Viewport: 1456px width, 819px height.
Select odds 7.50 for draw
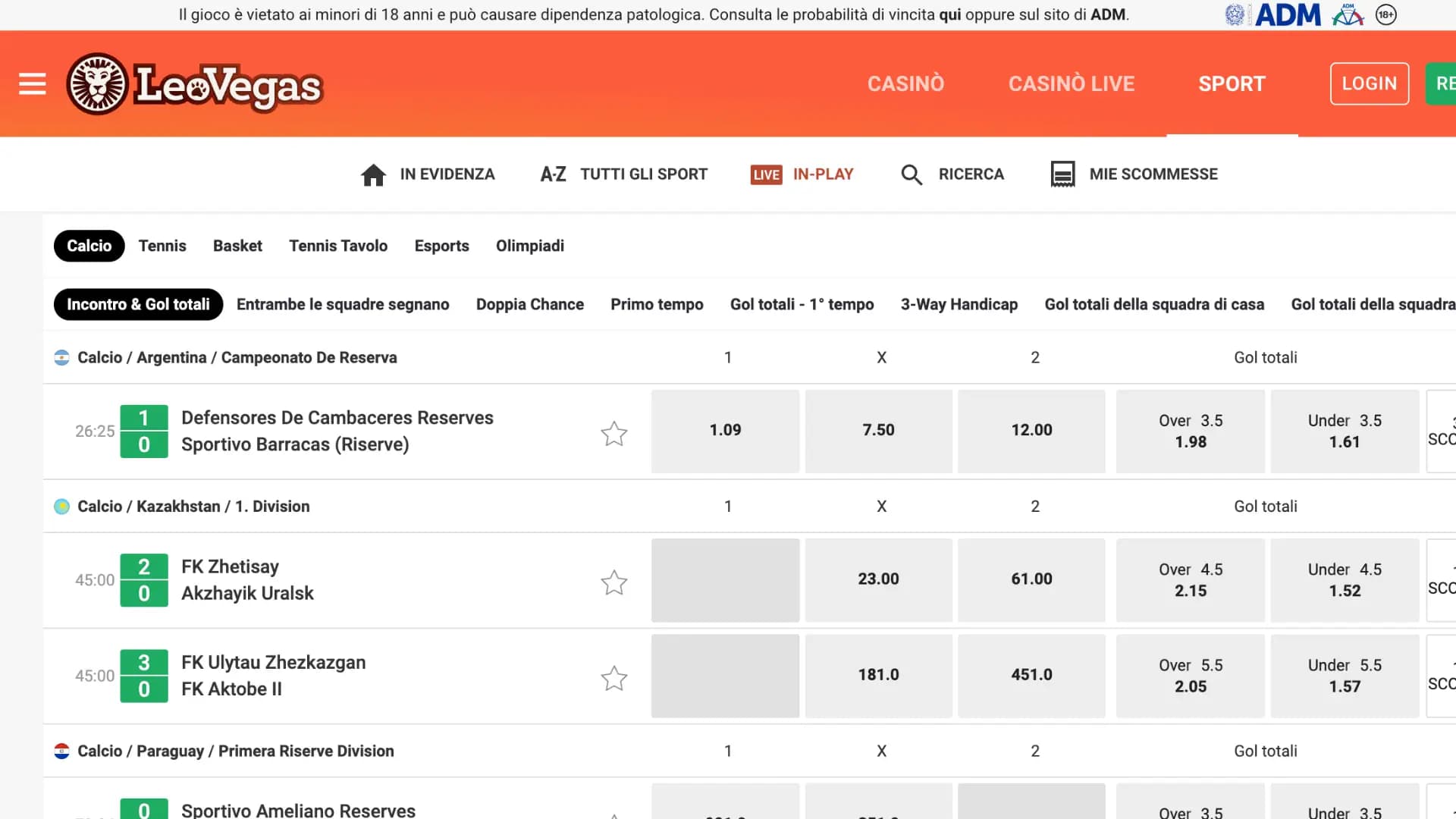[878, 430]
